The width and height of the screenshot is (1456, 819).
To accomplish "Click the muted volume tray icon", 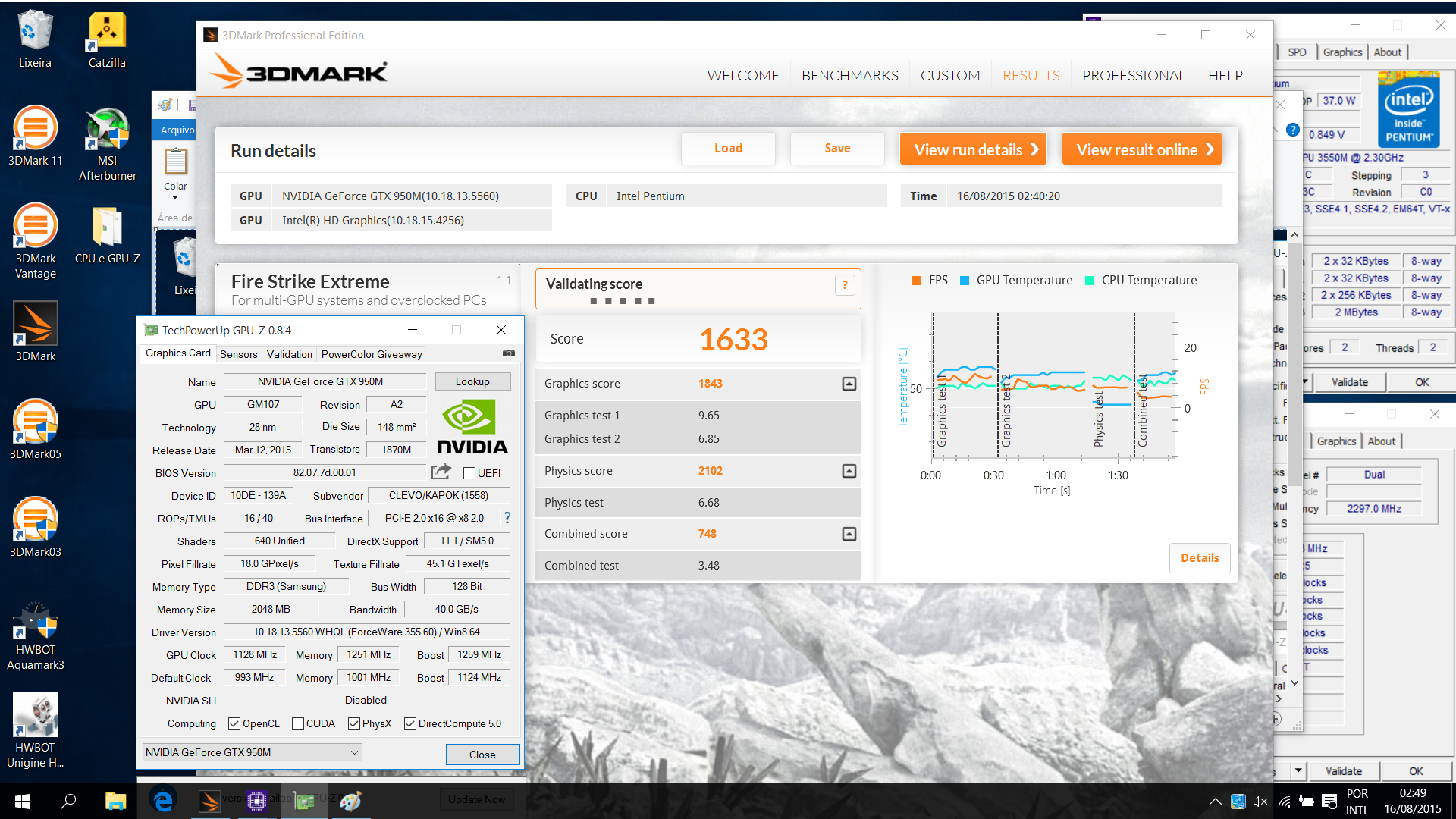I will (x=1260, y=802).
